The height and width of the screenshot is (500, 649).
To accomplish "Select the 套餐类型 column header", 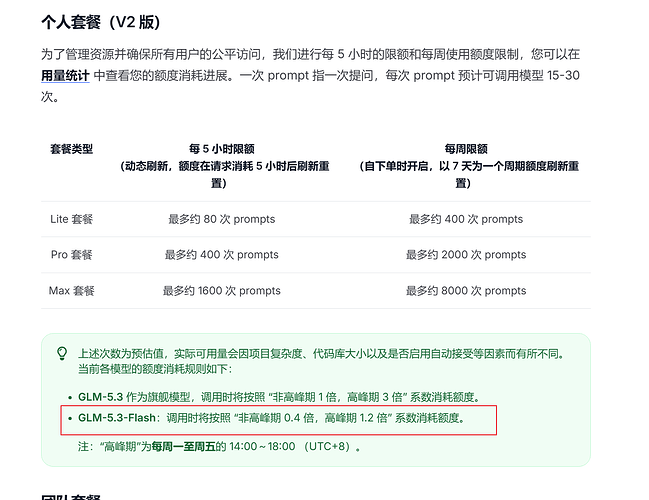I will coord(72,149).
